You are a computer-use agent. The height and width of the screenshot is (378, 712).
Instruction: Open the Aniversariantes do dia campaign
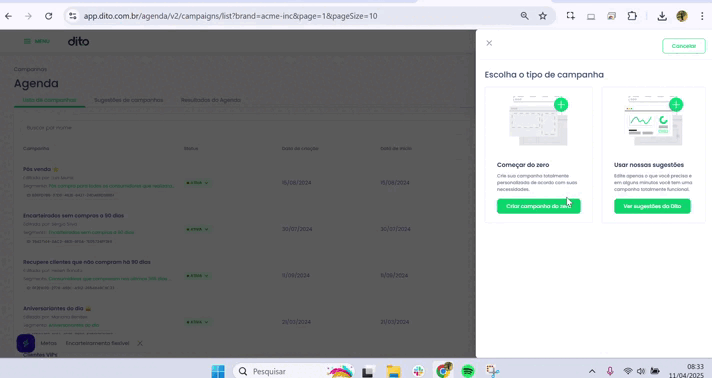point(53,308)
